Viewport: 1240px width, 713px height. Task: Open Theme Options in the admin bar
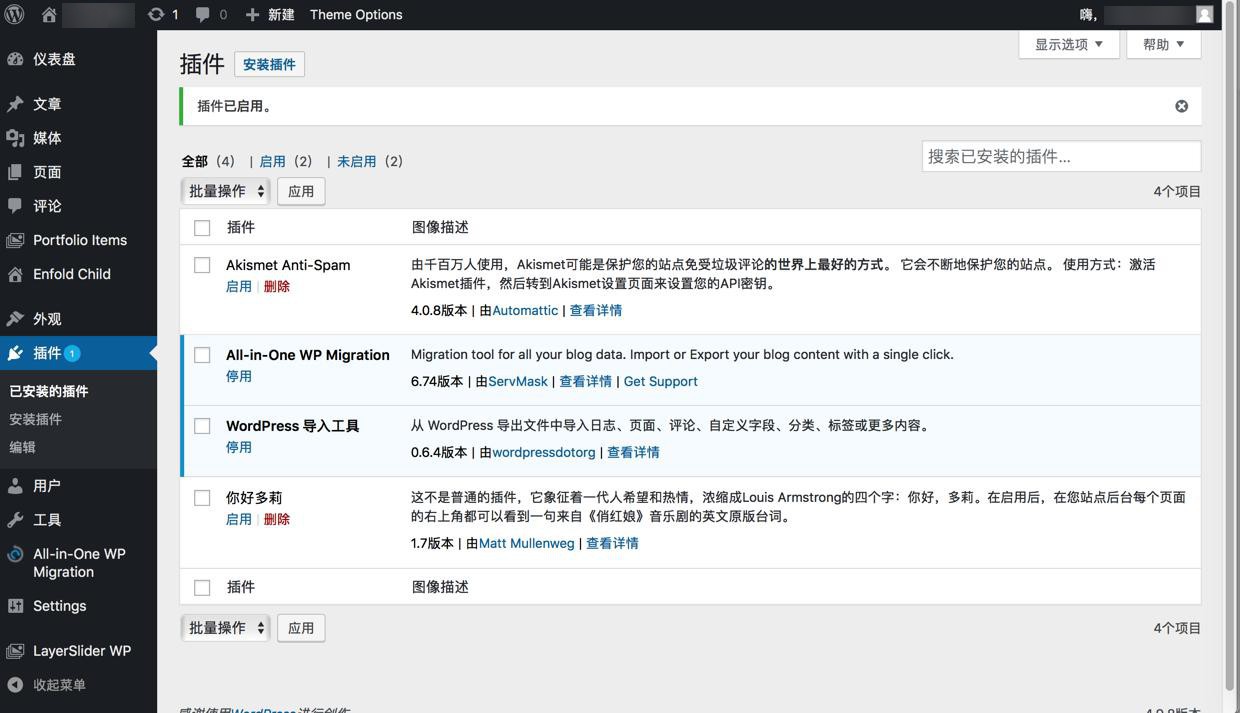click(x=356, y=14)
